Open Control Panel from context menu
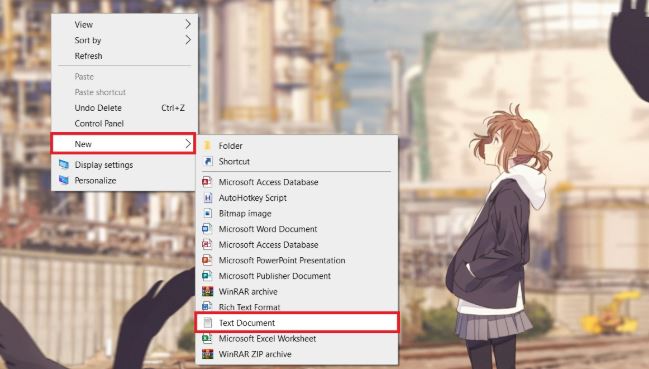 coord(124,124)
